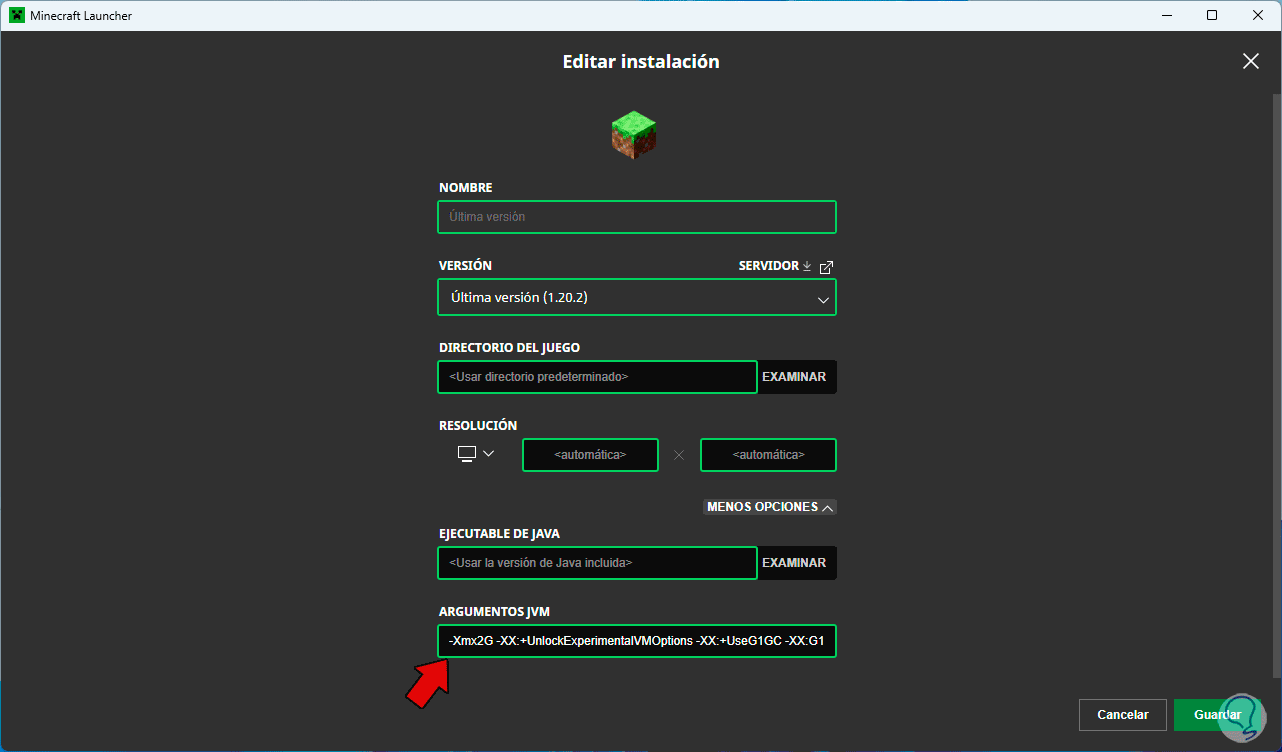Save the installation with Guardar
This screenshot has height=752, width=1282.
(x=1217, y=715)
